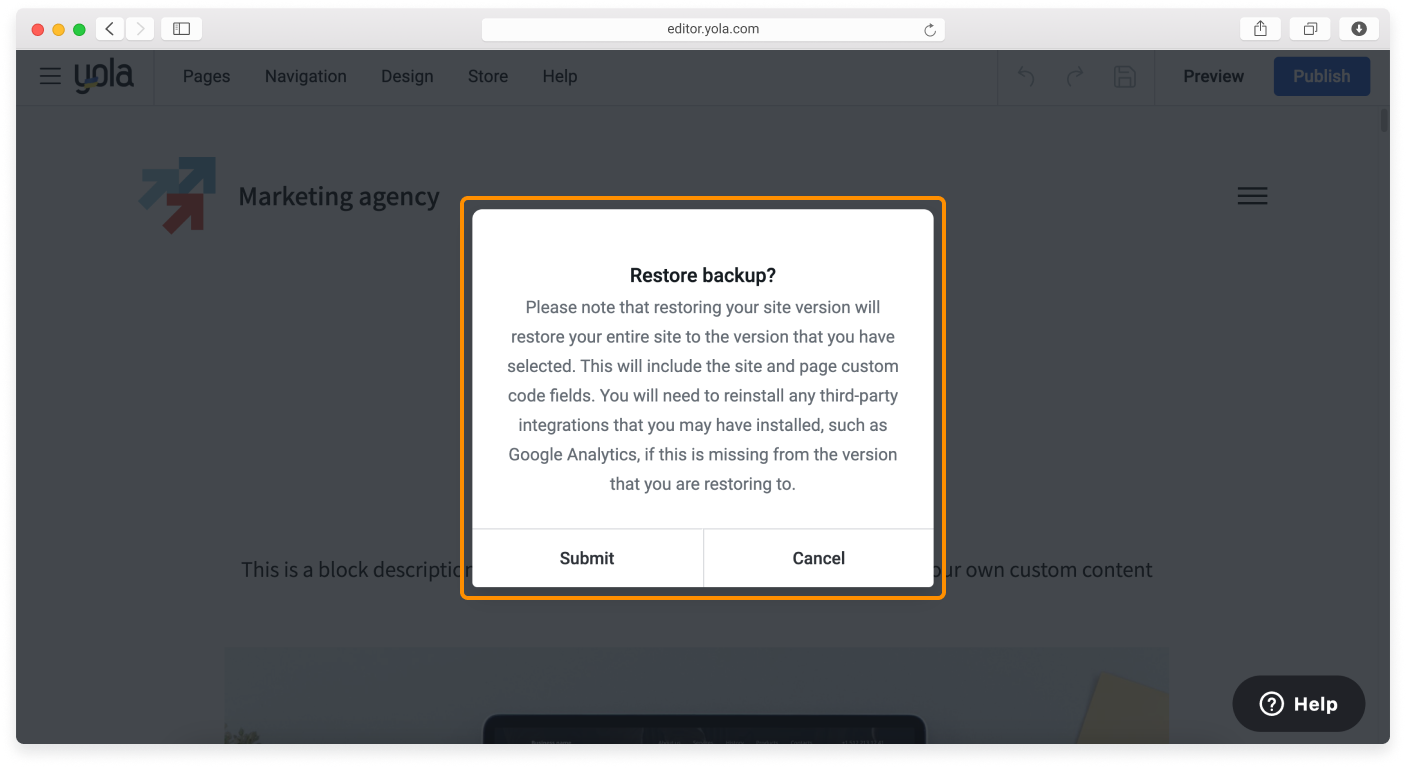This screenshot has width=1406, height=768.
Task: Cancel the Restore backup dialog
Action: [818, 558]
